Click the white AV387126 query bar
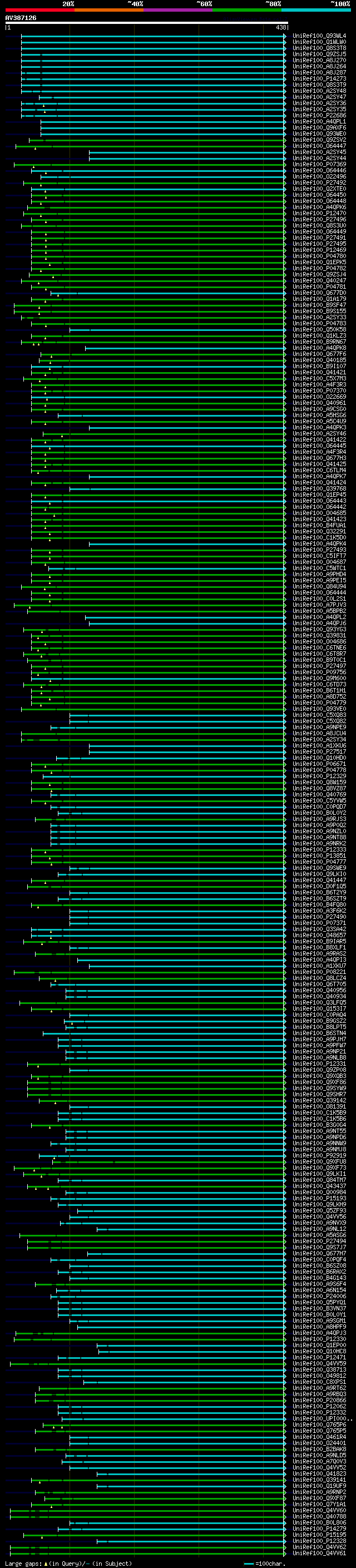The height and width of the screenshot is (1568, 356). pos(147,22)
